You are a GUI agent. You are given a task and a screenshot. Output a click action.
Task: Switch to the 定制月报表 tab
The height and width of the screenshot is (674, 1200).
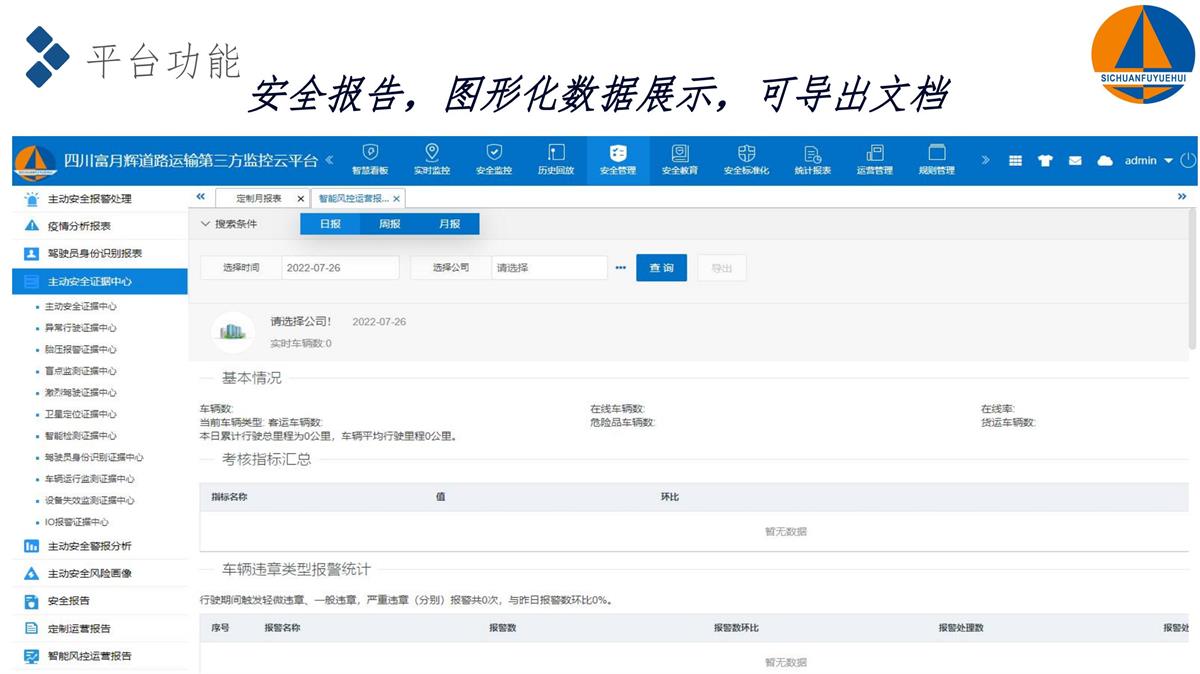click(259, 199)
